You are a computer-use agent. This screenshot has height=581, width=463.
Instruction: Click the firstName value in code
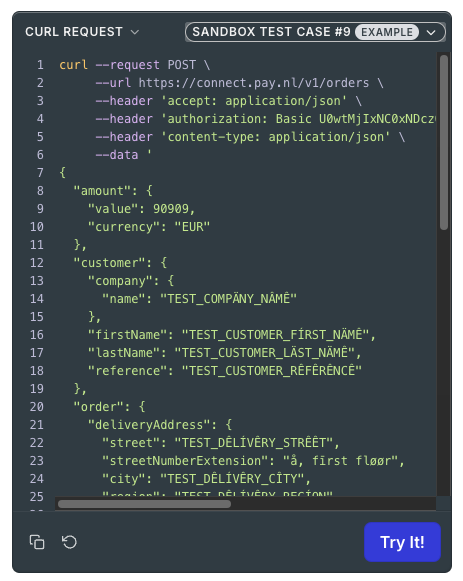coord(276,335)
